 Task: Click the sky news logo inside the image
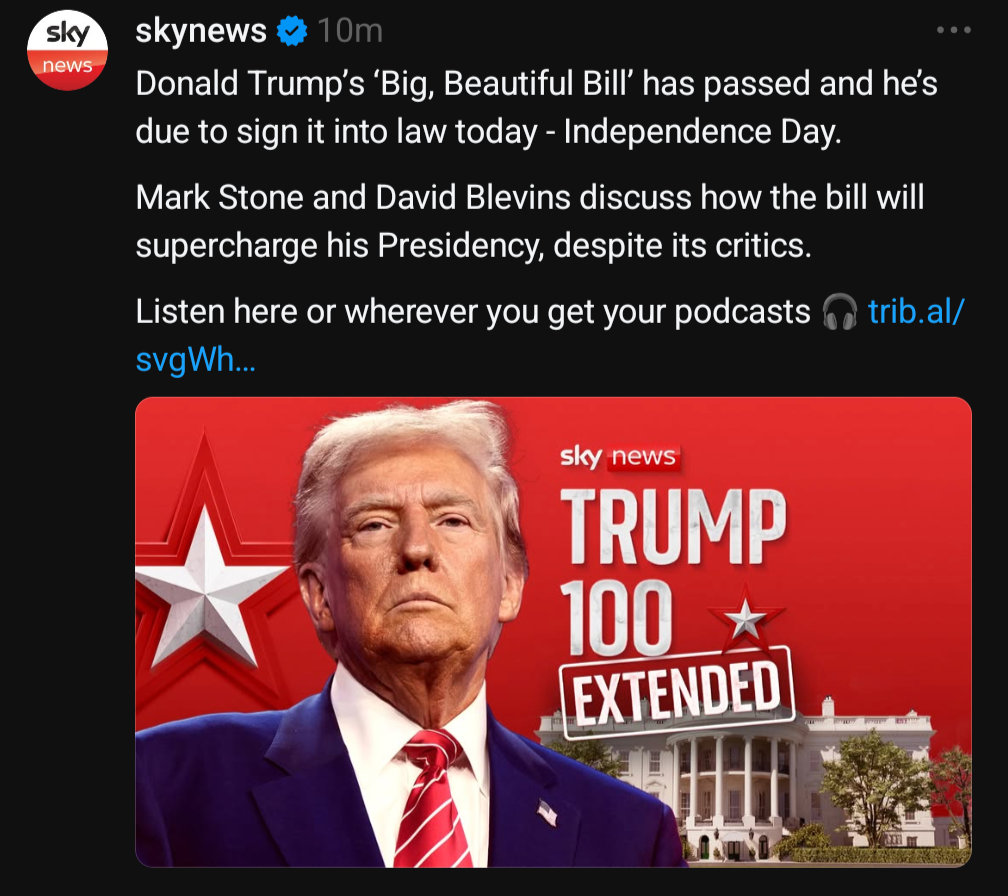tap(620, 457)
